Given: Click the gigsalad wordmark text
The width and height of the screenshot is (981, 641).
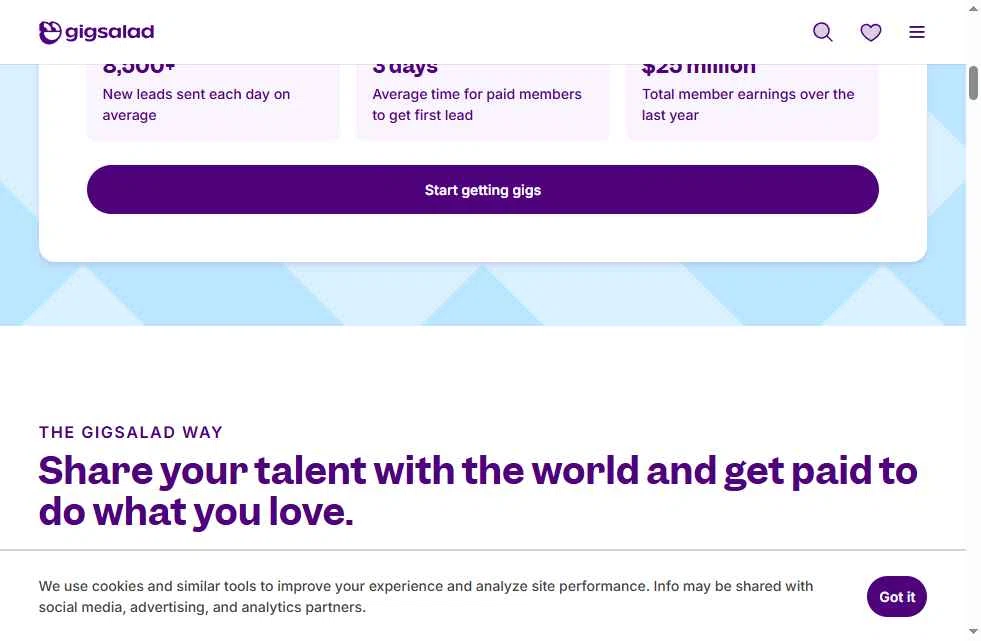Looking at the screenshot, I should click(x=110, y=32).
